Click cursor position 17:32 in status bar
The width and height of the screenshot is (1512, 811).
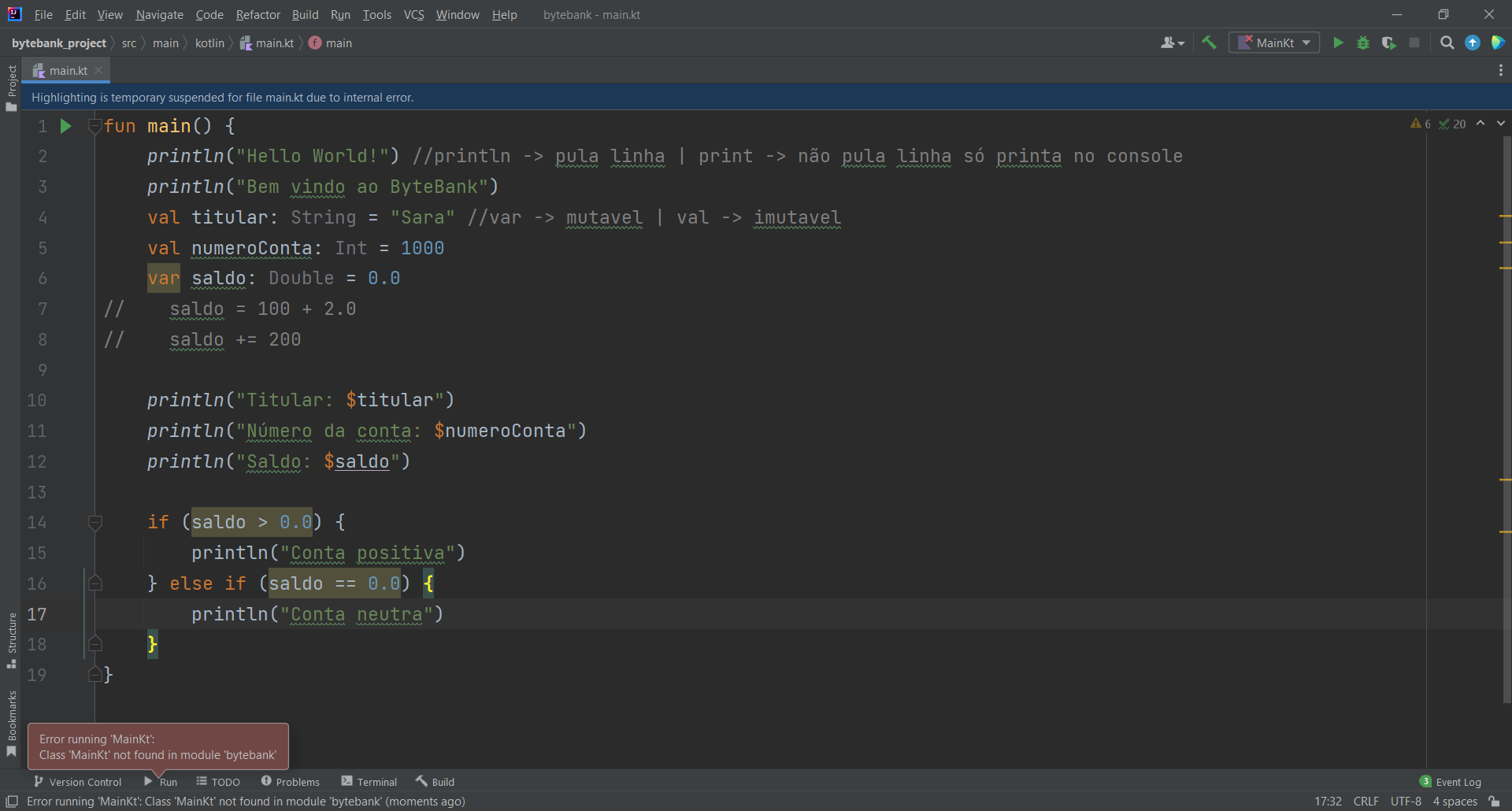[x=1328, y=802]
